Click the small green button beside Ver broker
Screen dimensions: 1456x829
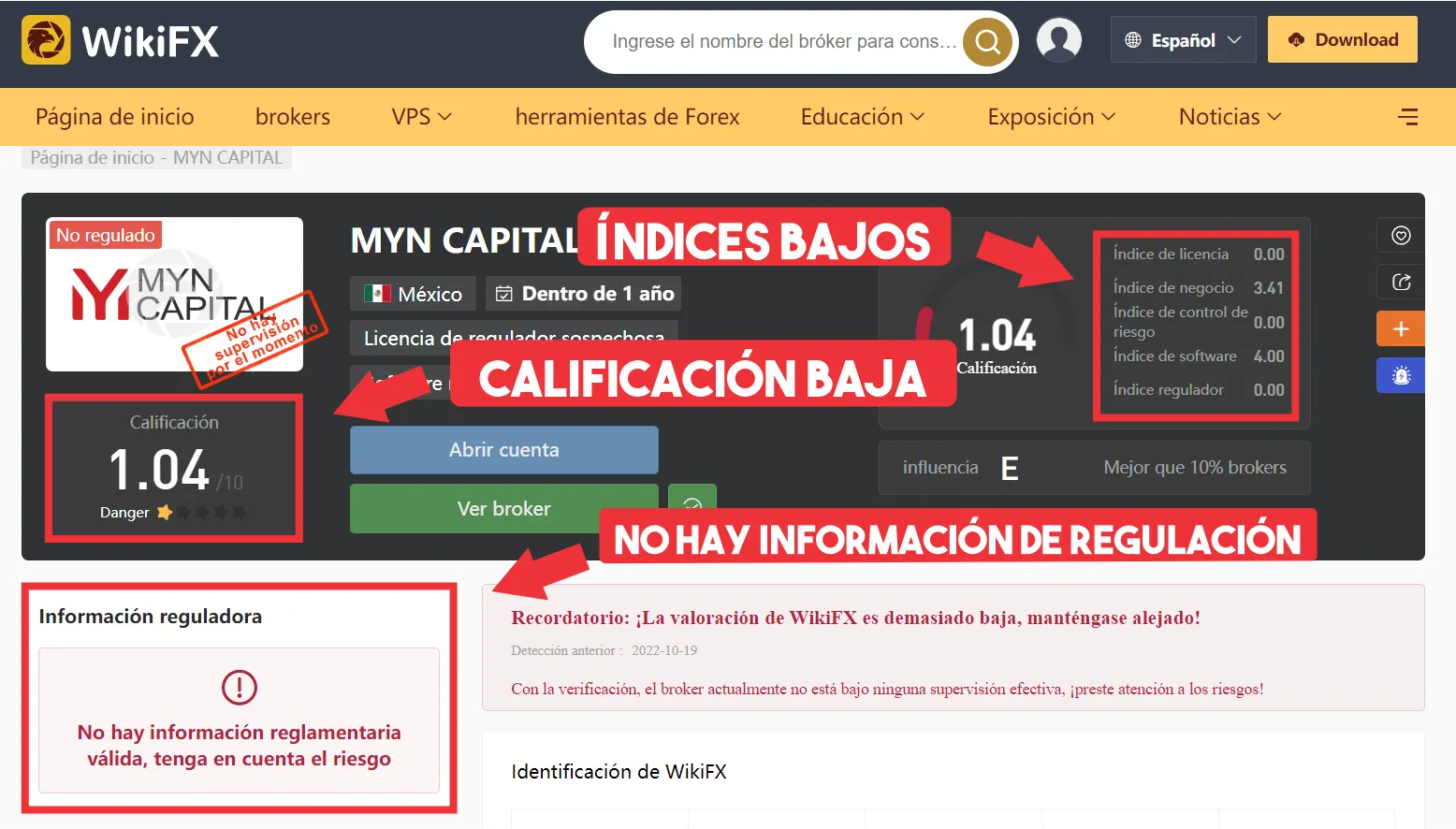[692, 508]
